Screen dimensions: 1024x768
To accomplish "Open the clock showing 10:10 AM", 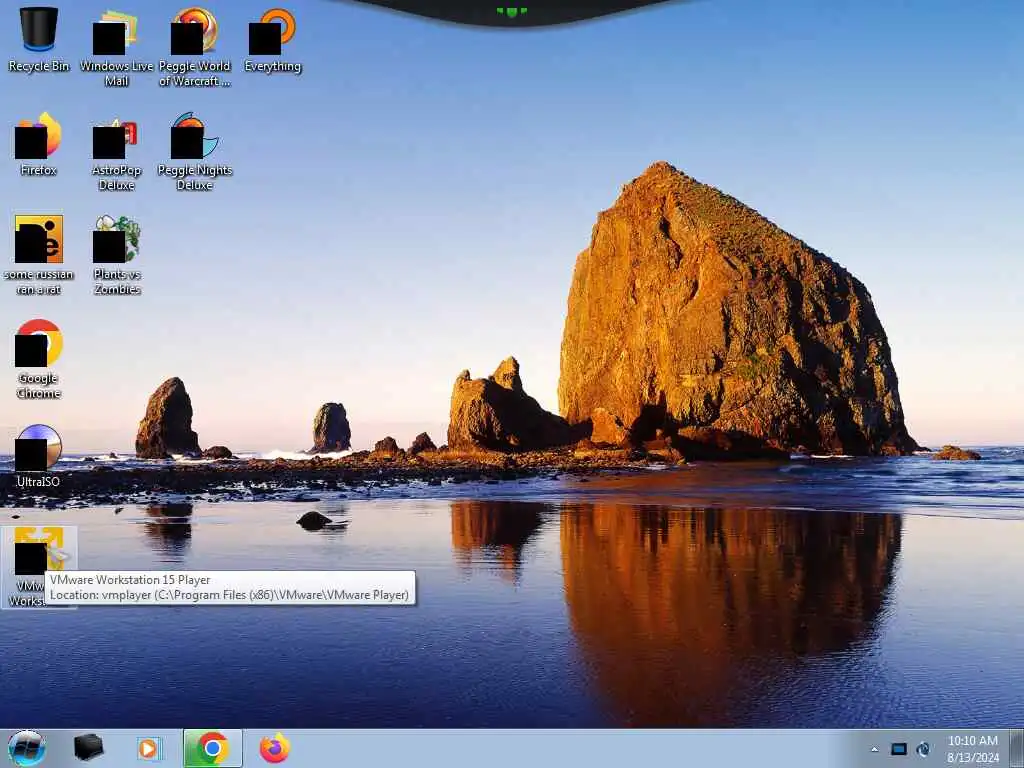I will point(972,749).
